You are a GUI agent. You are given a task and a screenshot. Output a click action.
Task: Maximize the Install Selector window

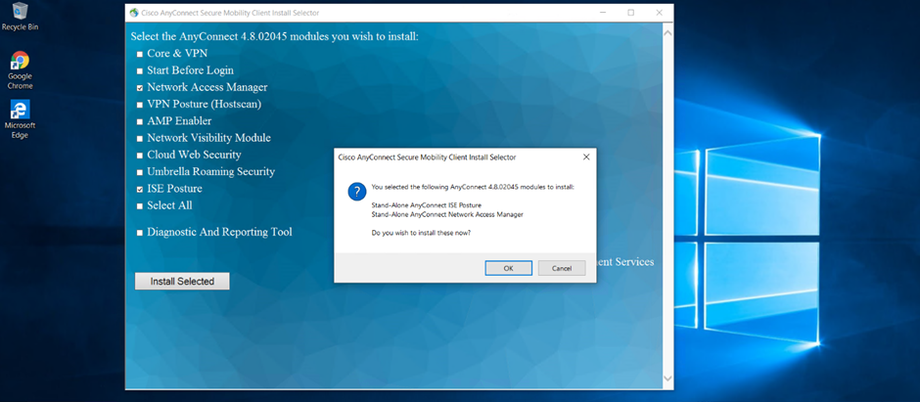pos(631,12)
